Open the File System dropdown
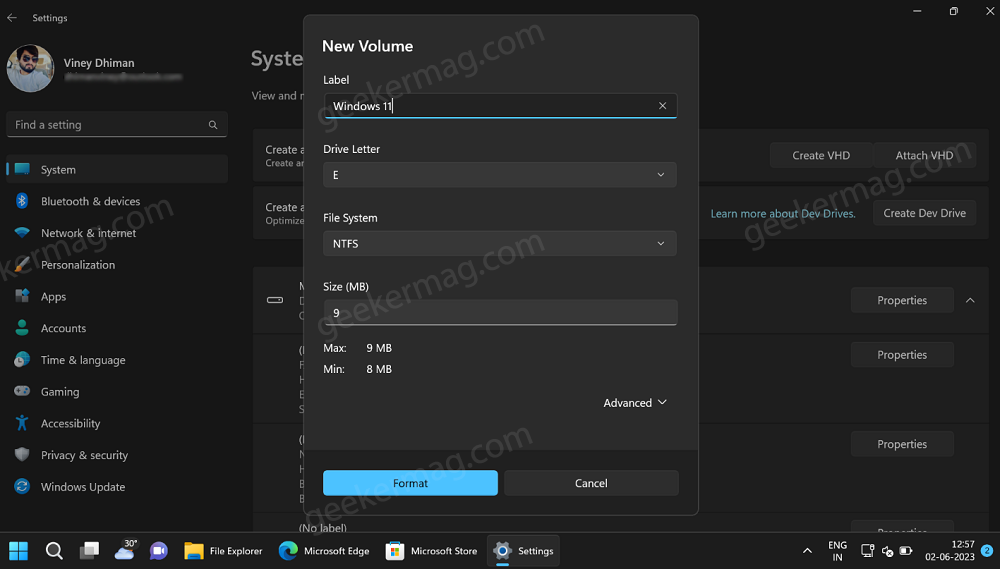The height and width of the screenshot is (569, 1000). [499, 244]
